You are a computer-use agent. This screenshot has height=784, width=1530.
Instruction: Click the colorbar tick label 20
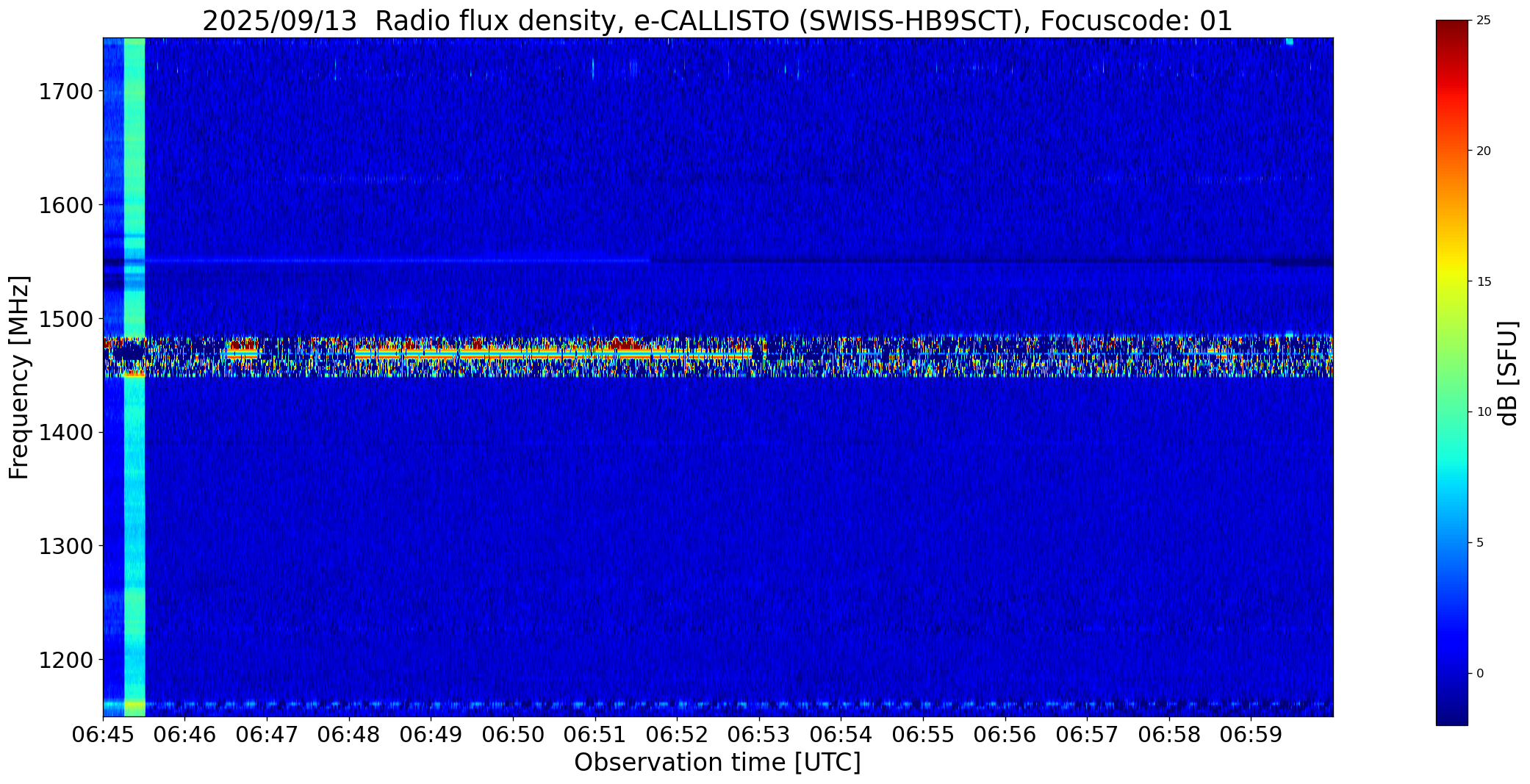click(1484, 151)
